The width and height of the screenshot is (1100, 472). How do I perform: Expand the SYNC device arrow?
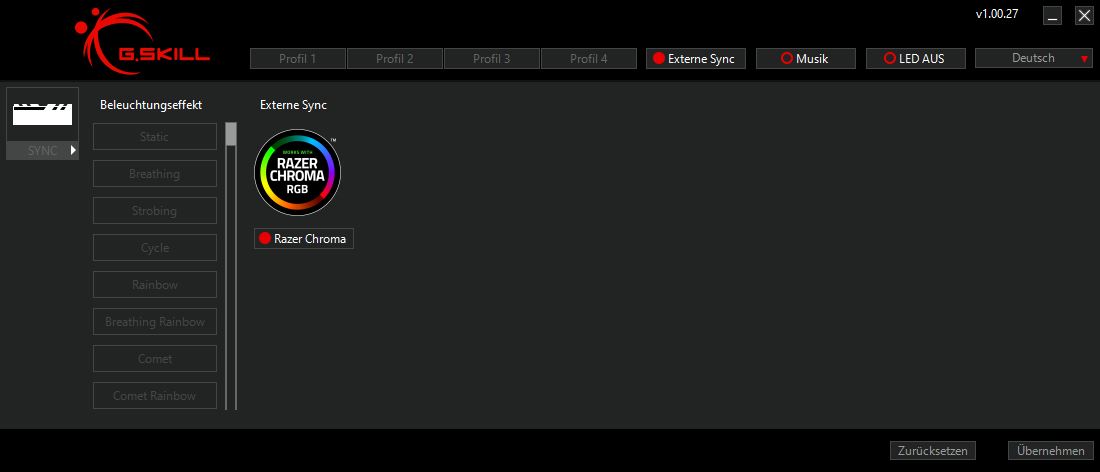coord(73,150)
